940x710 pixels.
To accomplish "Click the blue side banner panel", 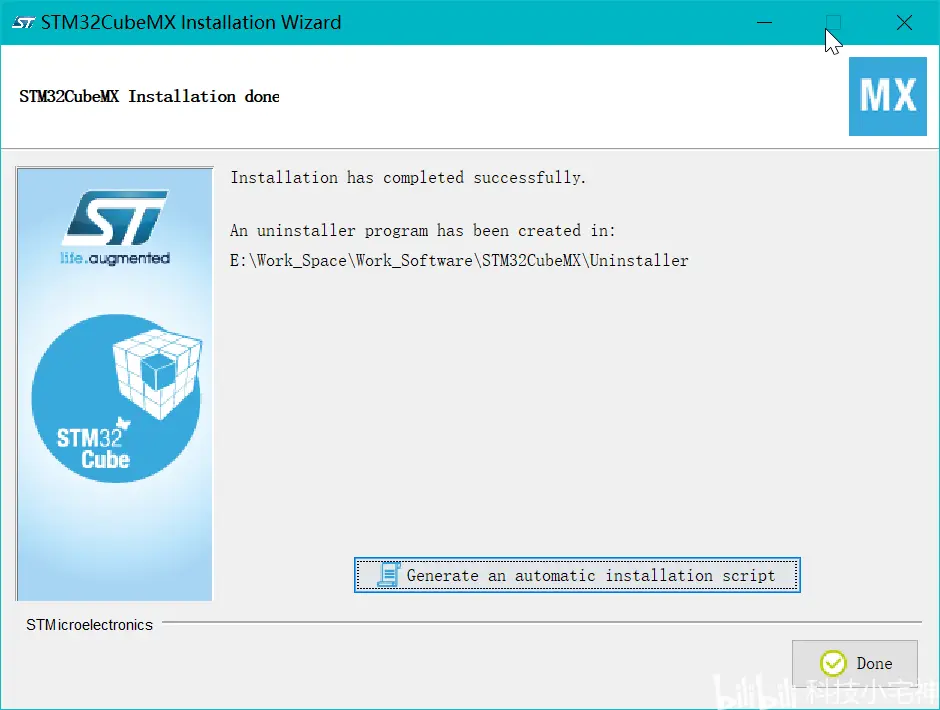I will (115, 384).
